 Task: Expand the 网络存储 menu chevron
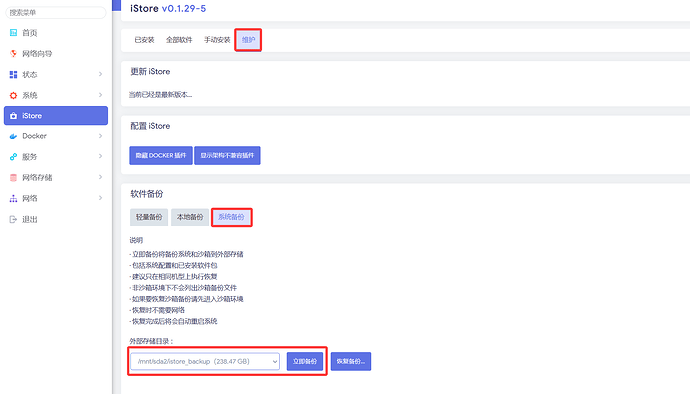pyautogui.click(x=100, y=177)
